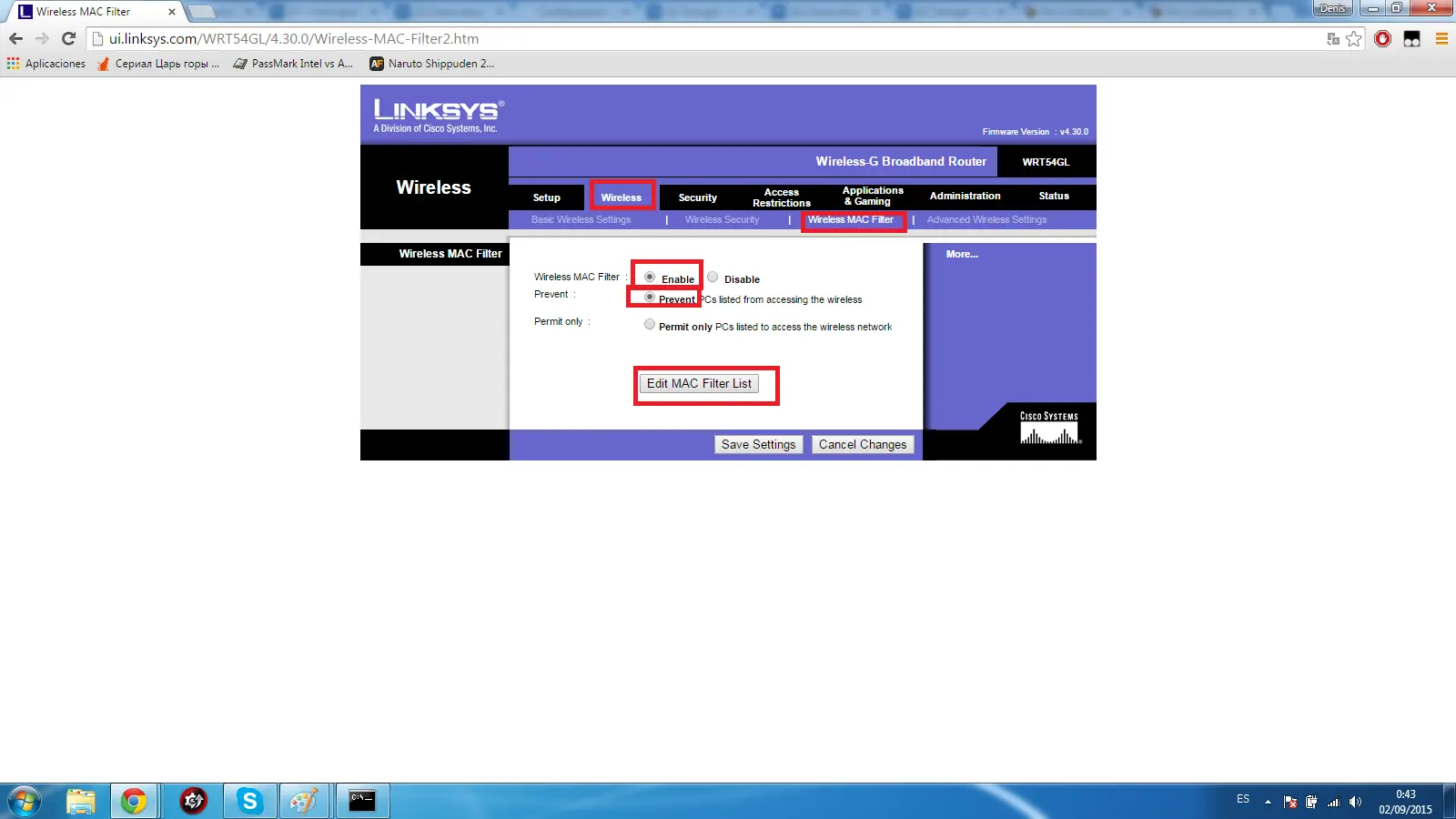Open the Windows Start menu
The height and width of the screenshot is (819, 1456).
(25, 801)
